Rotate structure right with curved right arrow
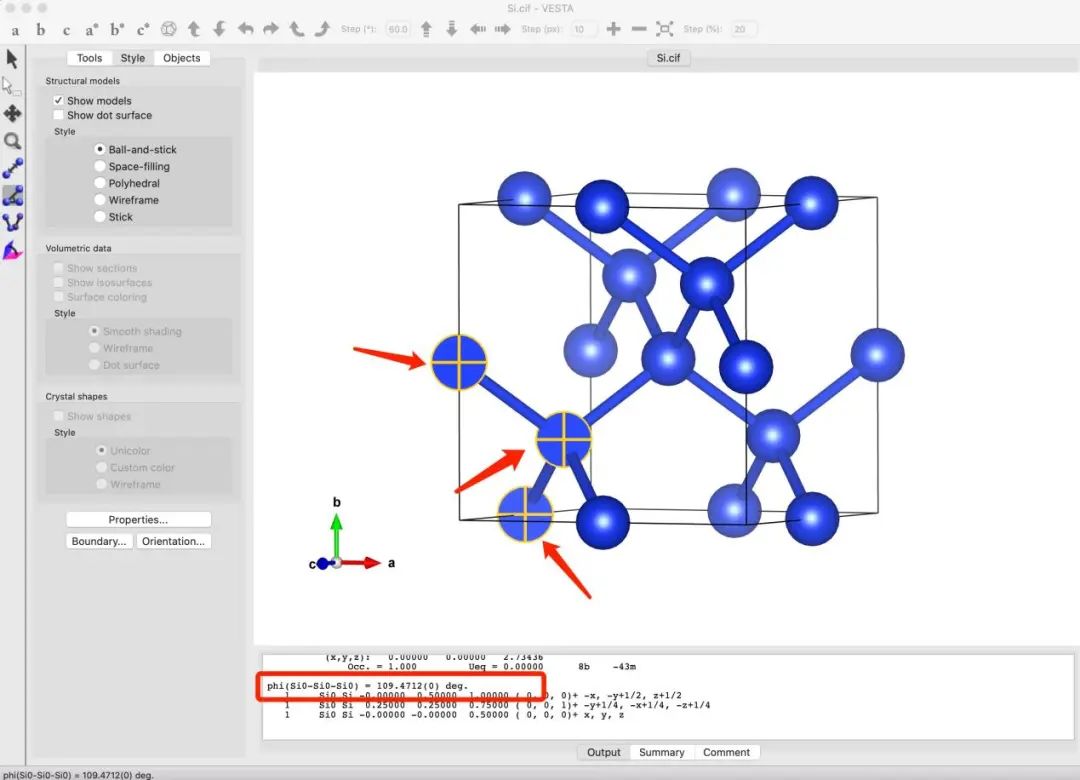 pos(271,29)
